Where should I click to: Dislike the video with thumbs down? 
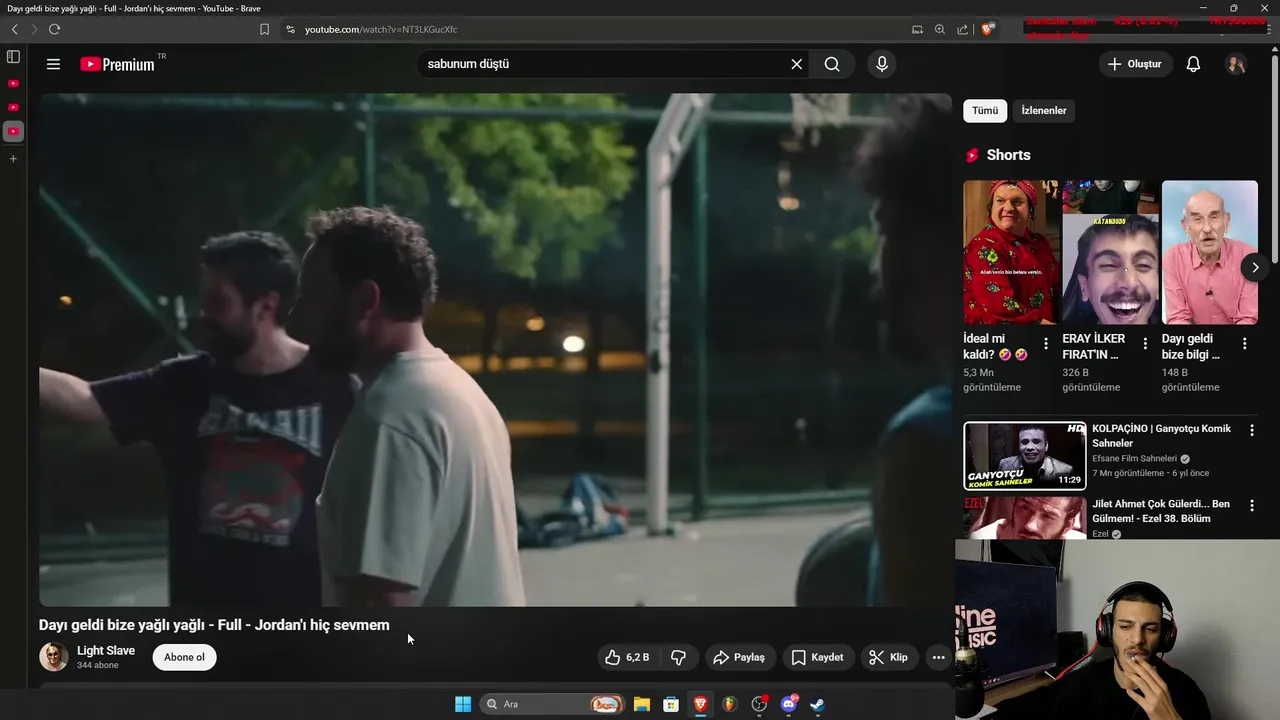[x=679, y=657]
